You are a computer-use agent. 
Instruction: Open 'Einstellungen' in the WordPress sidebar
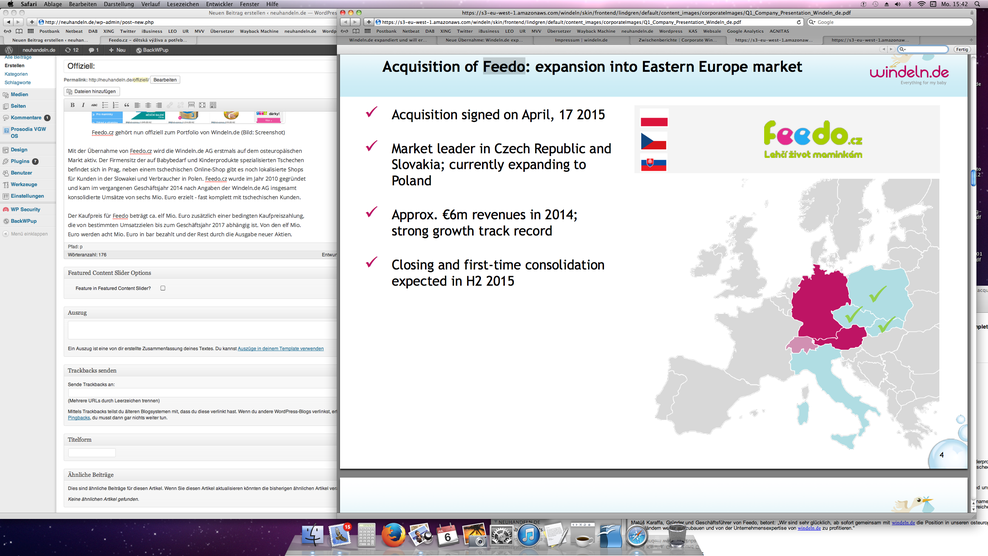27,196
